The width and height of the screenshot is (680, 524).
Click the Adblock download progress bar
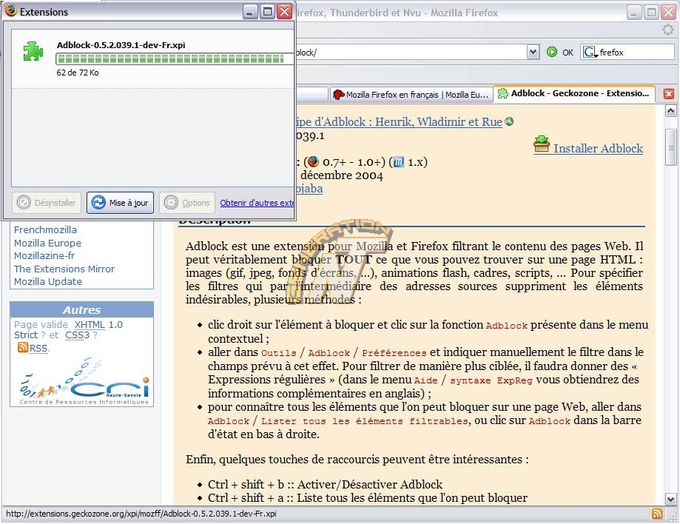(174, 59)
